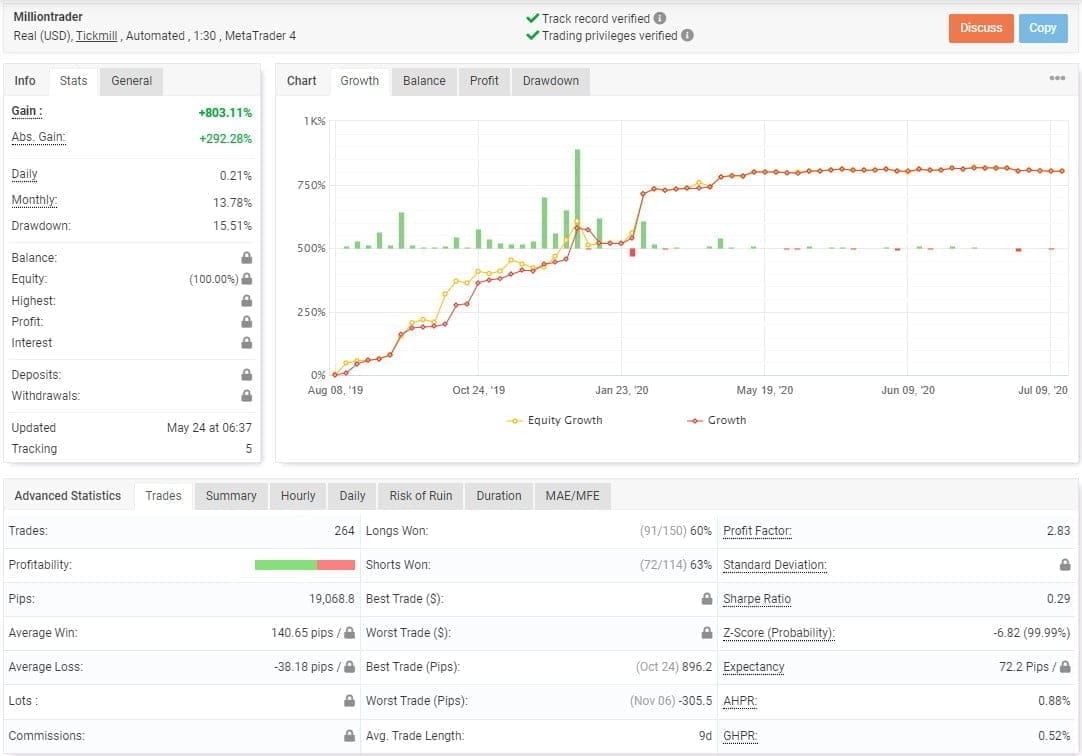This screenshot has width=1082, height=756.
Task: Click the green checkmark next to Track record verified
Action: [x=530, y=17]
